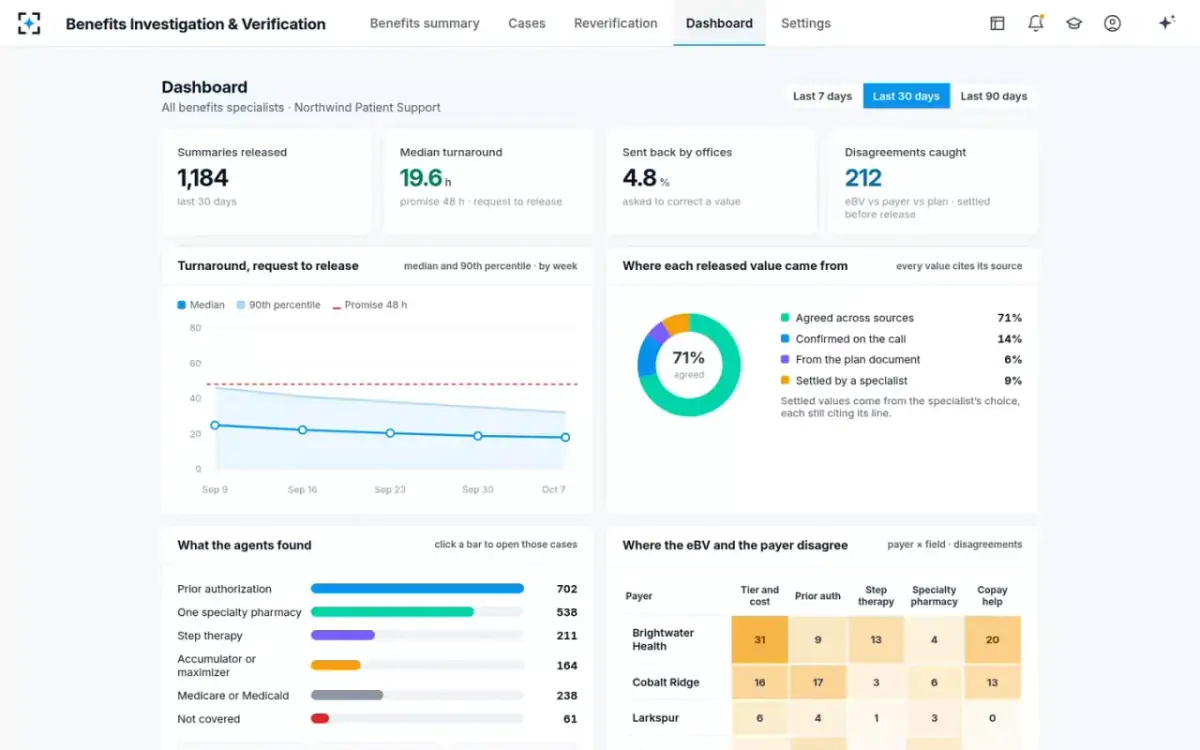Click Brightwater Health Tier and cost cell 31
The height and width of the screenshot is (750, 1200).
click(x=760, y=640)
